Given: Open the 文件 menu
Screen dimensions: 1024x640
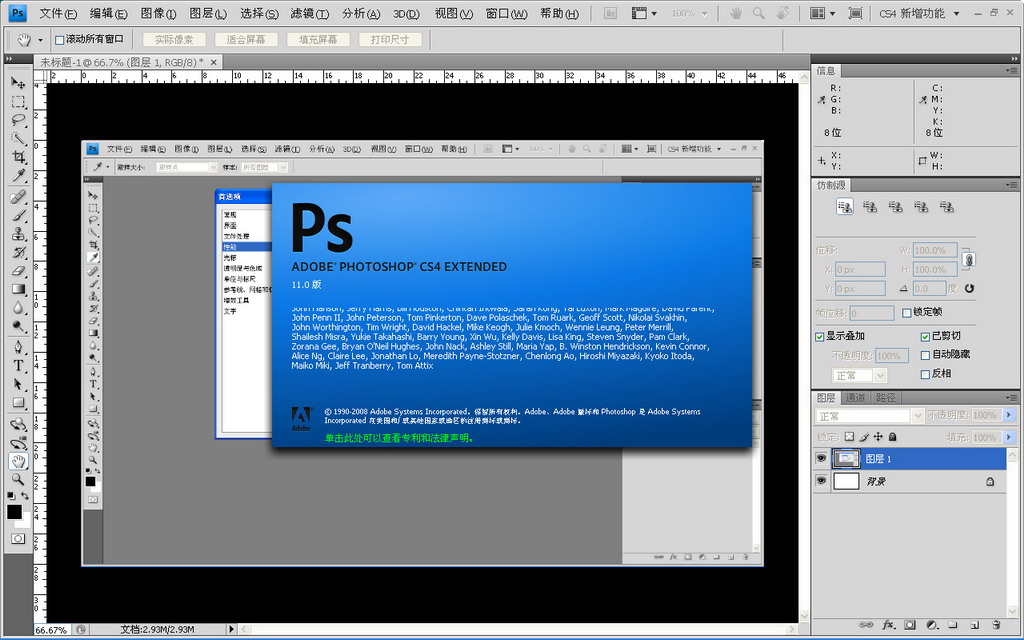Looking at the screenshot, I should [57, 13].
